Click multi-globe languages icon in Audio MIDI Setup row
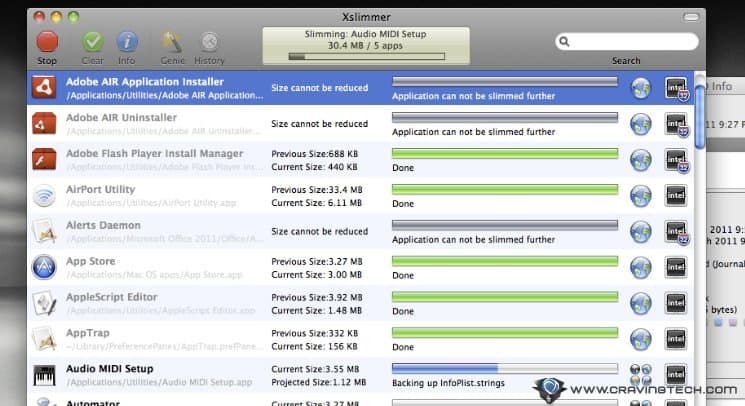Image resolution: width=745 pixels, height=406 pixels. (640, 374)
